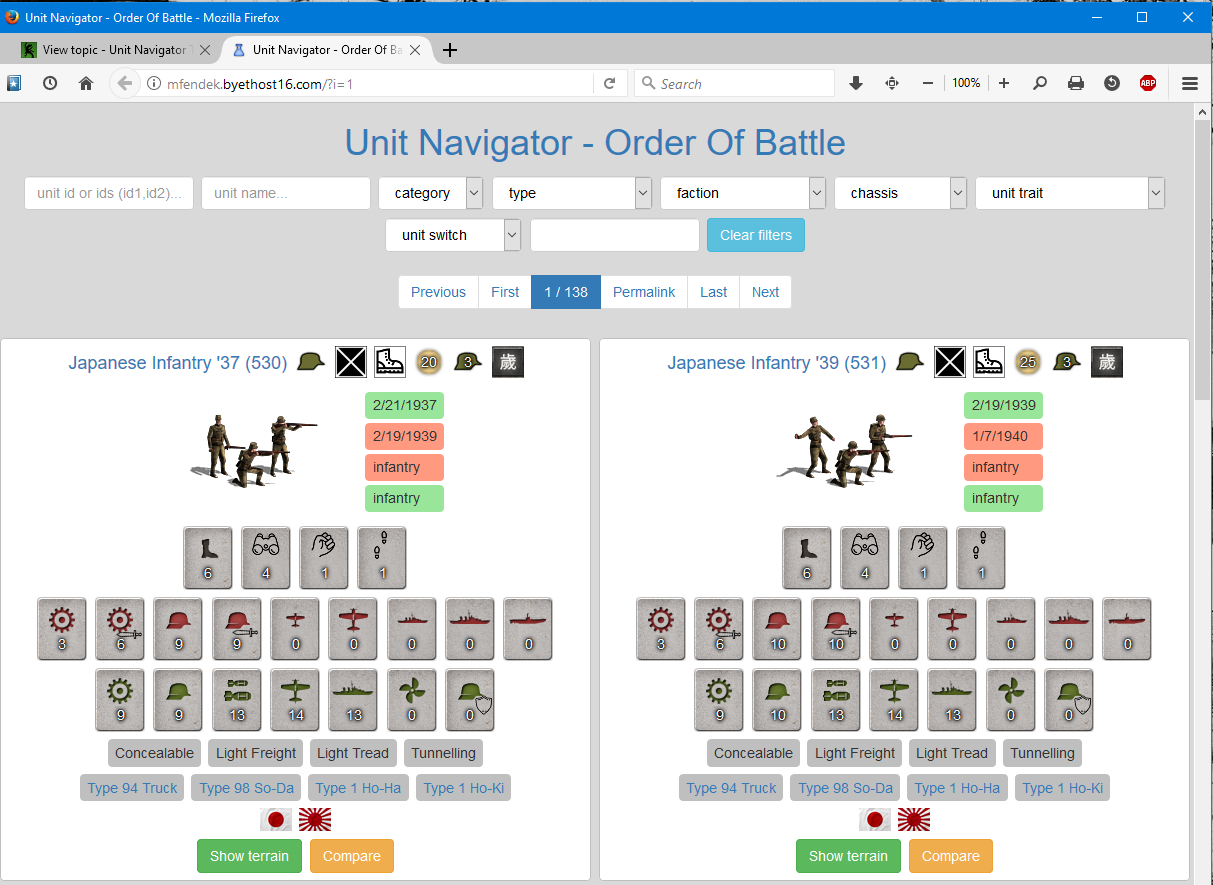This screenshot has width=1213, height=885.
Task: Click the print icon in toolbar
Action: point(1076,84)
